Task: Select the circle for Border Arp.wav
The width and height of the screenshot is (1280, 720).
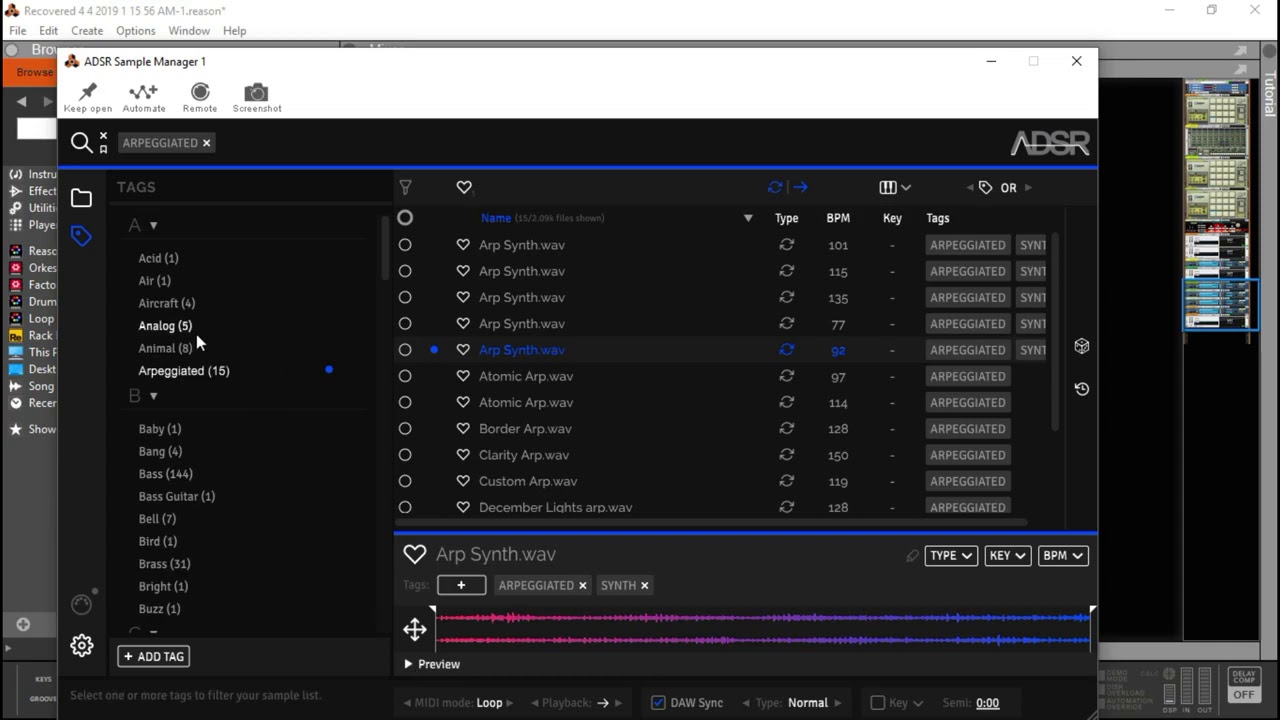Action: (405, 429)
